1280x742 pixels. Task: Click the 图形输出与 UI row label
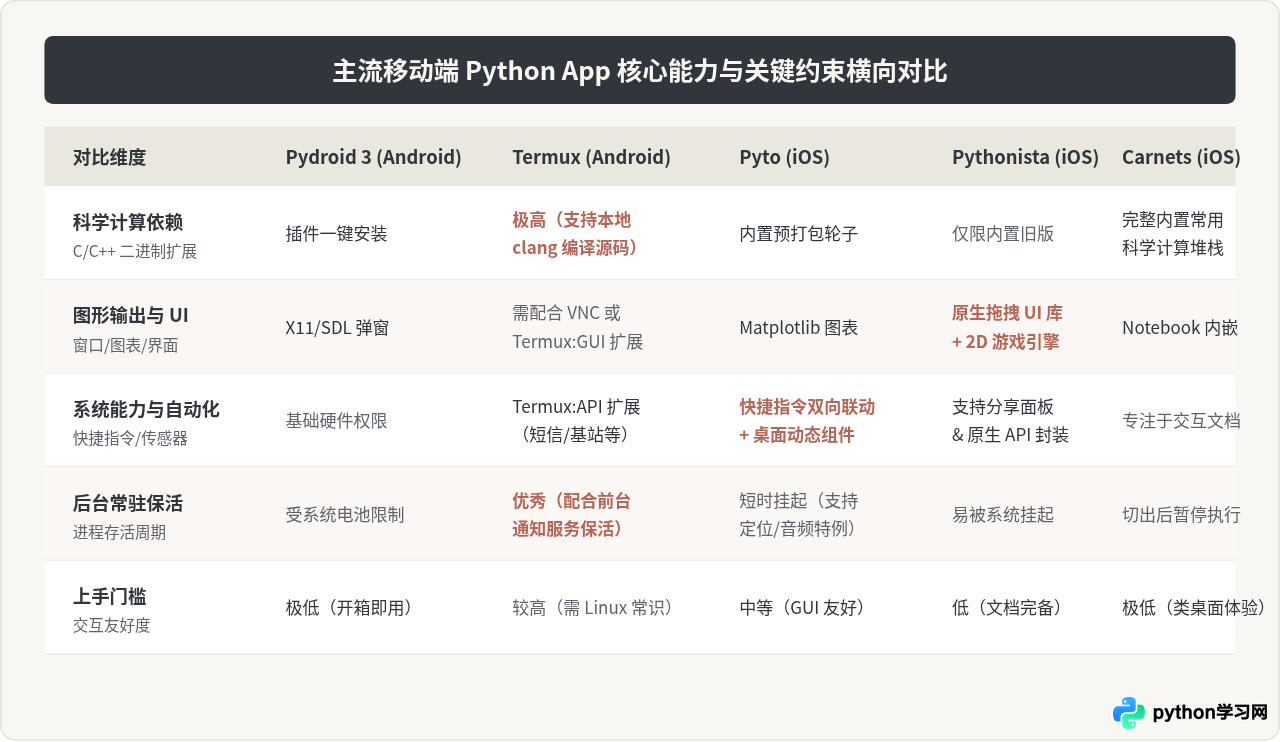[x=131, y=316]
